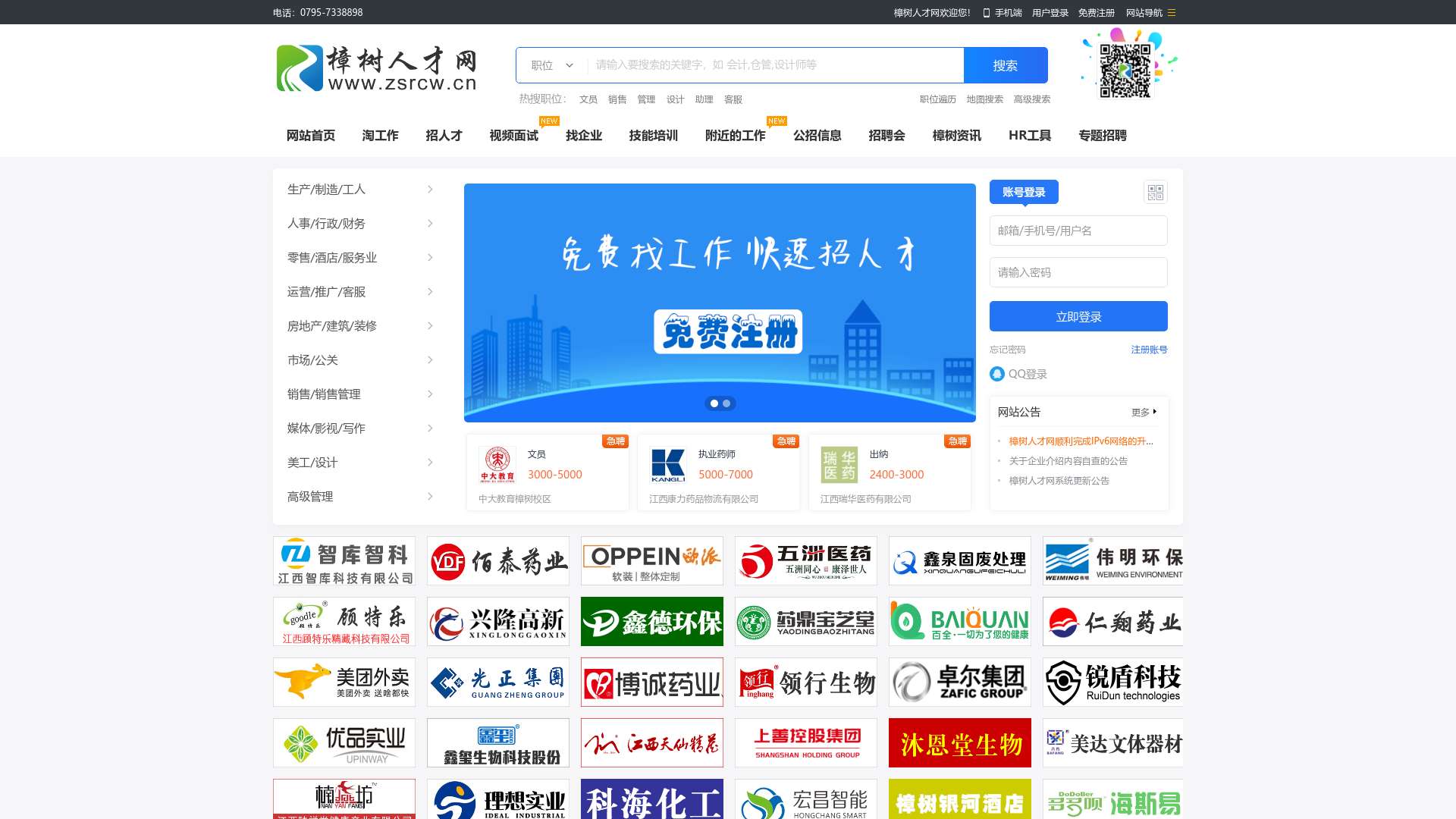Open 视频面试 navigation item
1456x819 pixels.
[x=513, y=136]
